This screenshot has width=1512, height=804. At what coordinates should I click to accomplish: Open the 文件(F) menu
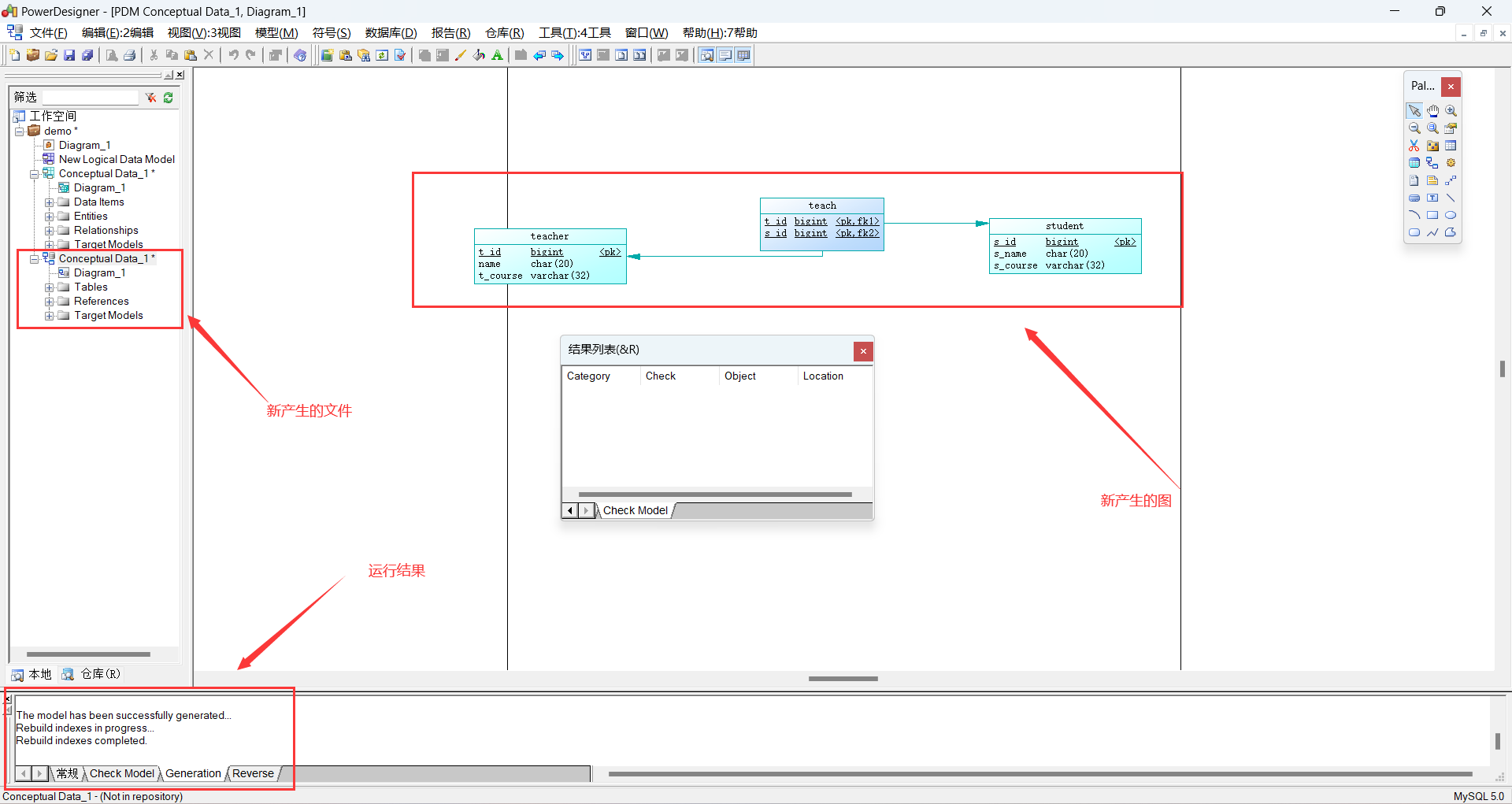click(48, 33)
